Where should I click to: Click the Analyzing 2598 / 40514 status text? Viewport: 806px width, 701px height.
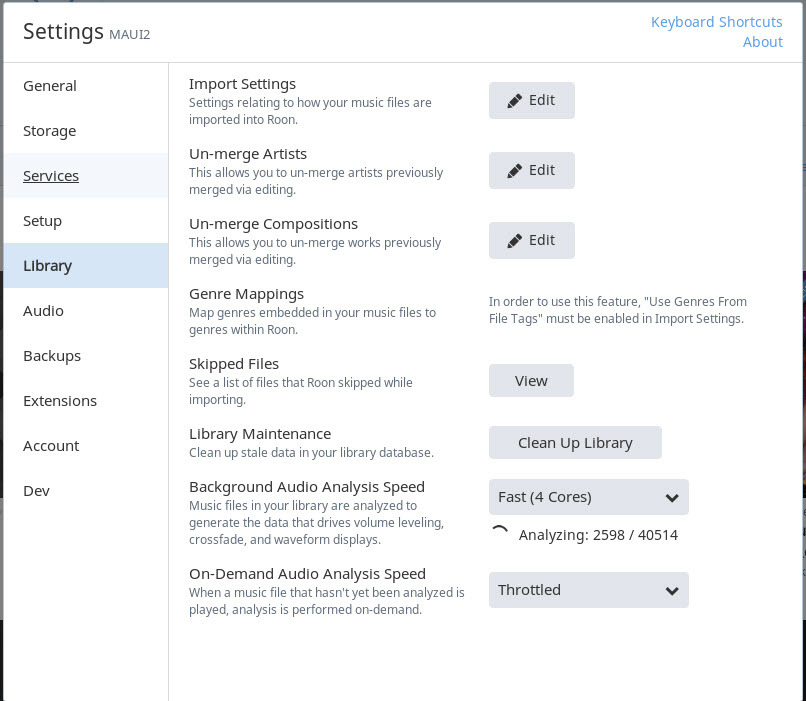[x=598, y=535]
